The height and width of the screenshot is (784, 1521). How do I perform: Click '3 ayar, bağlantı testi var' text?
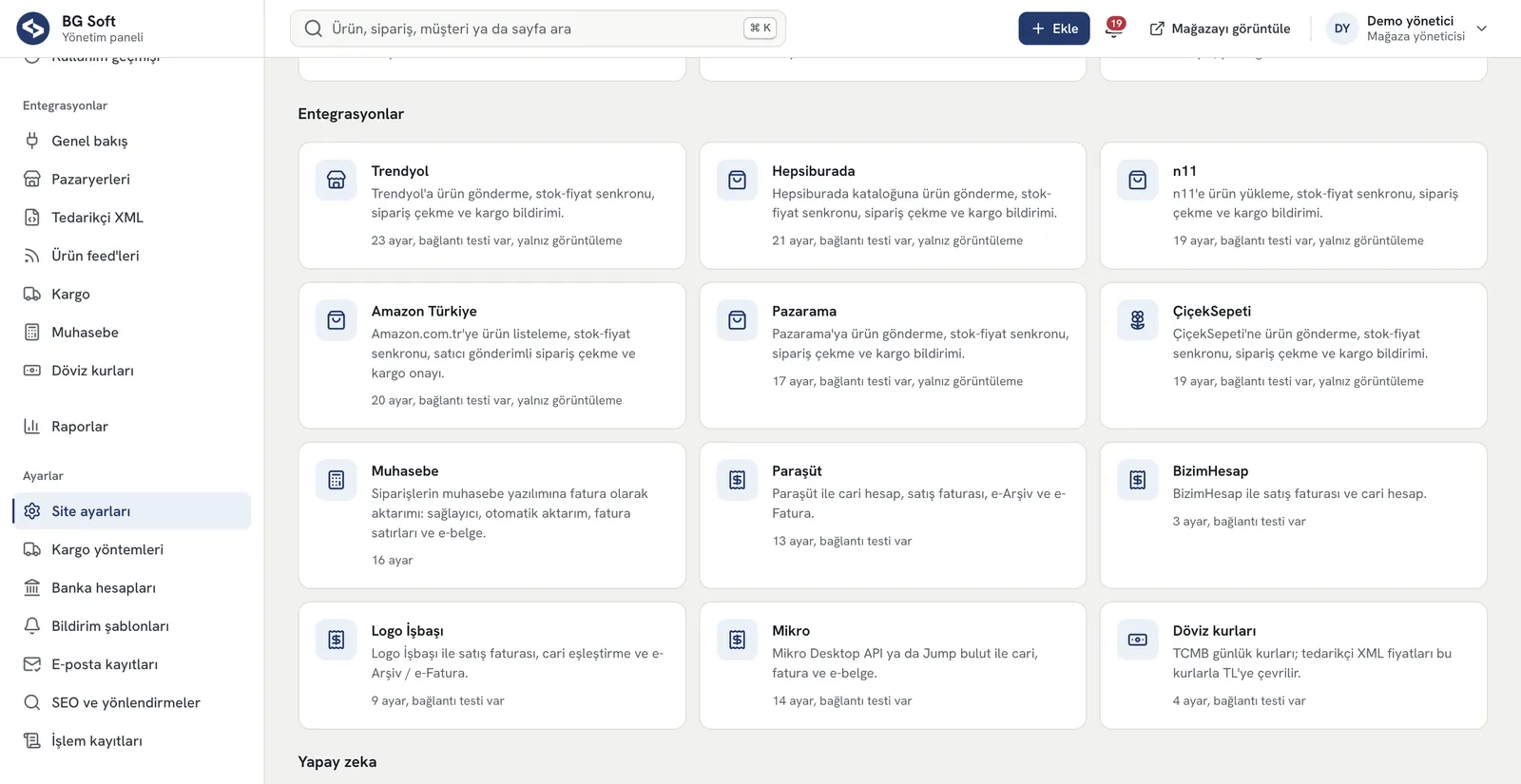(1240, 522)
